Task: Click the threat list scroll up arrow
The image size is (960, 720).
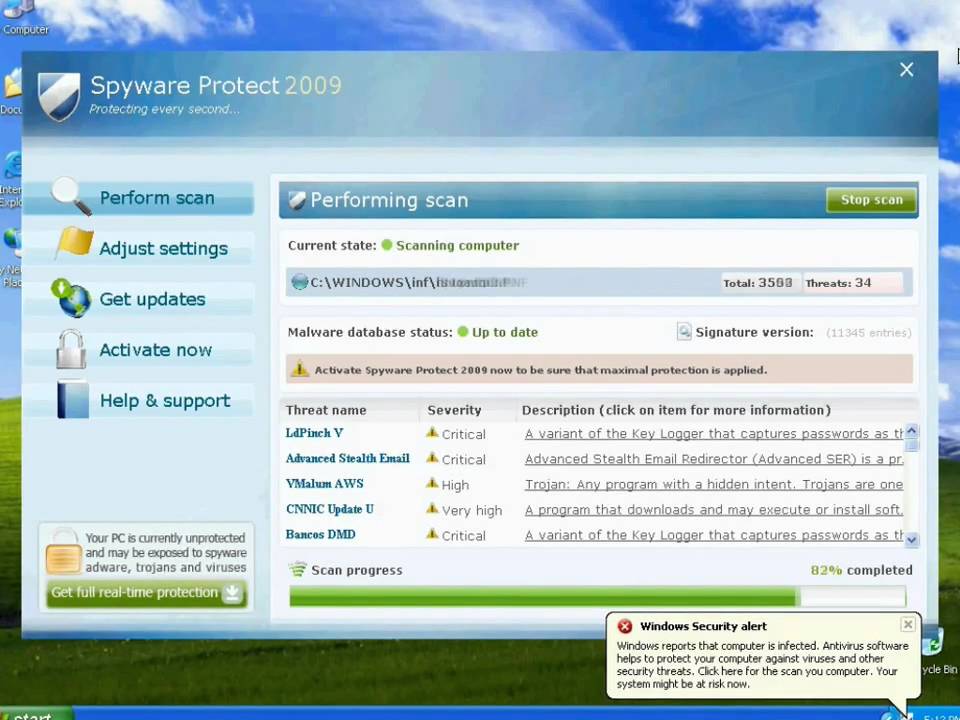Action: pyautogui.click(x=912, y=430)
